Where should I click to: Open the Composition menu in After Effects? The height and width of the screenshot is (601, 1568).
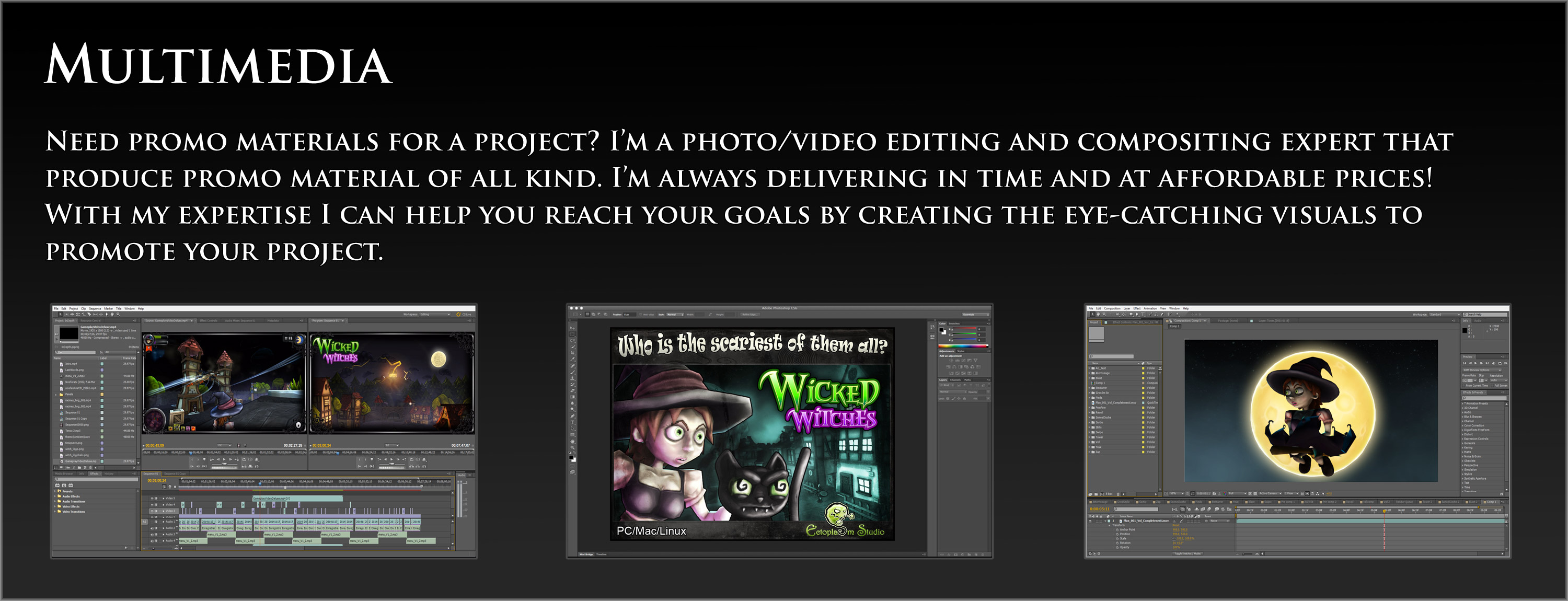(x=1113, y=309)
